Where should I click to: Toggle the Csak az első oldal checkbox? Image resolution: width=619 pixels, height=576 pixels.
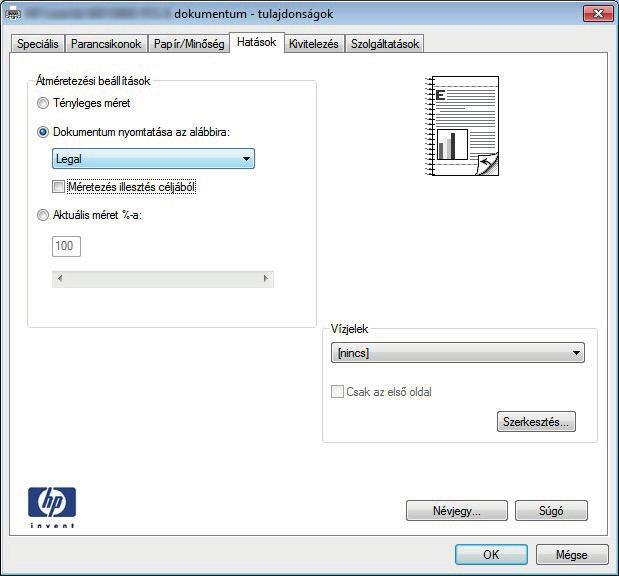tap(337, 392)
